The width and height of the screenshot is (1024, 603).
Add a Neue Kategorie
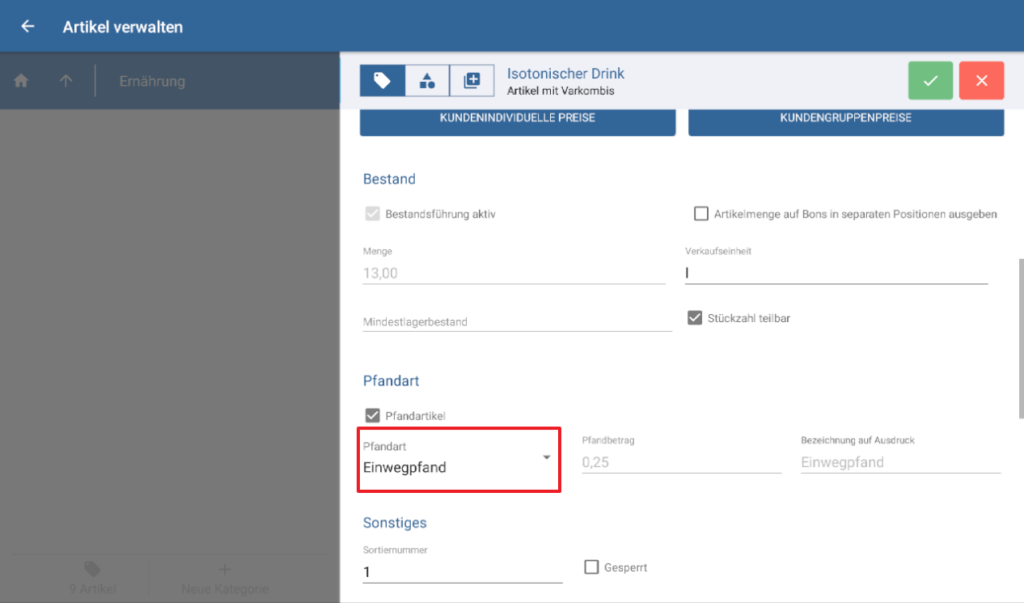(224, 578)
